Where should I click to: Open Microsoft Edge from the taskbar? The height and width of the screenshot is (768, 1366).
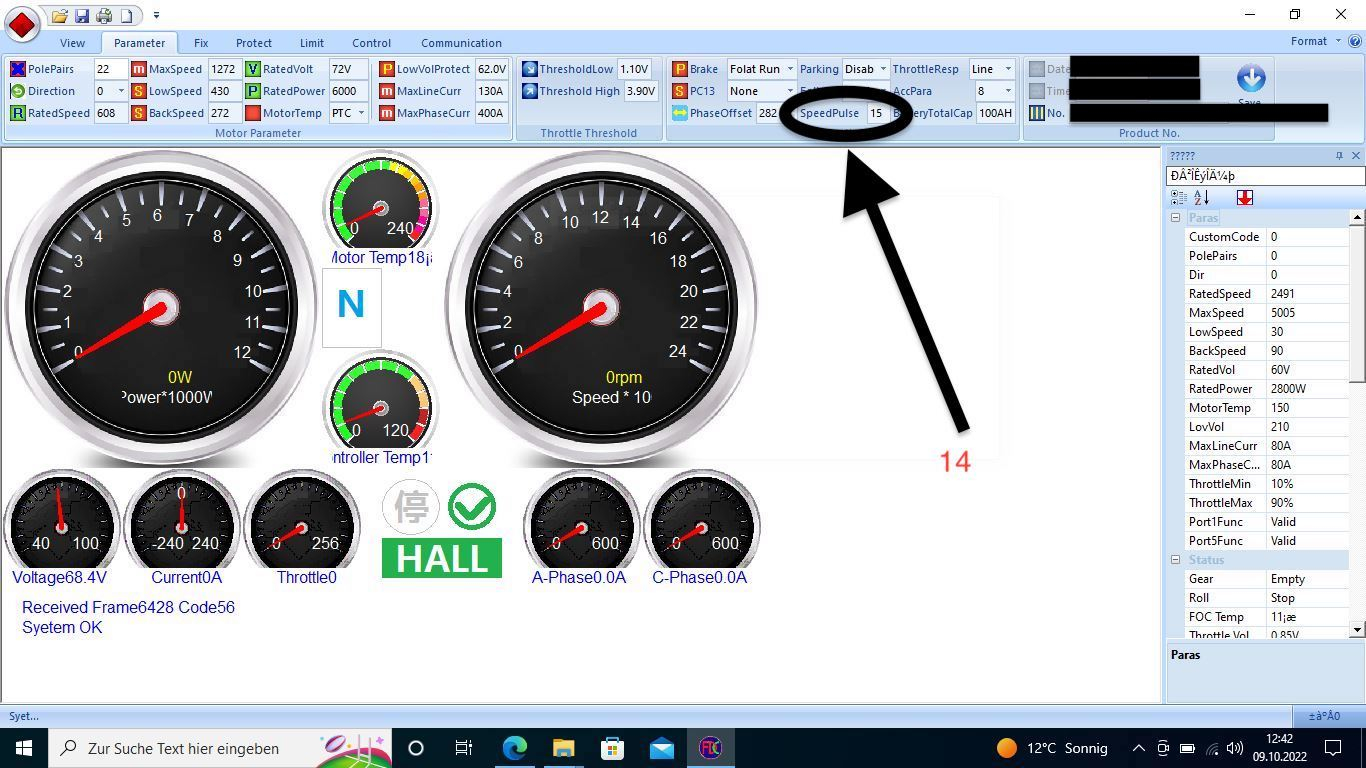(x=515, y=748)
